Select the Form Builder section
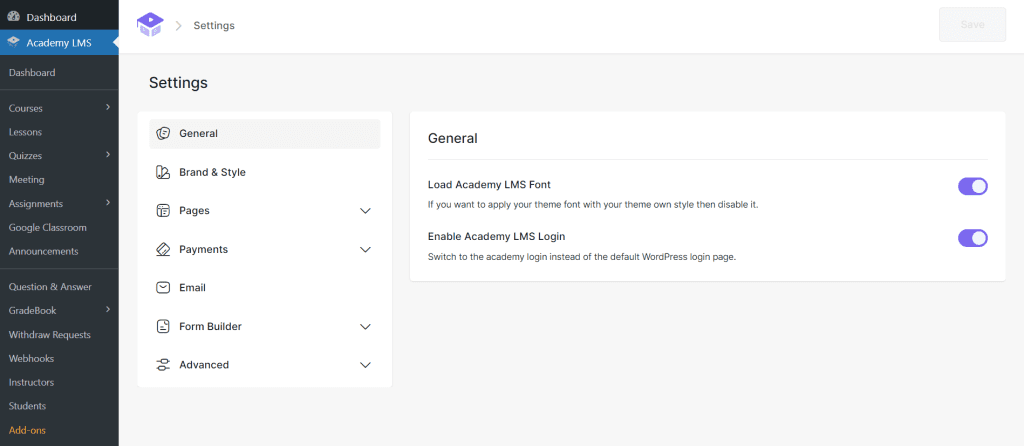Screen dimensions: 1024x446 (264, 326)
